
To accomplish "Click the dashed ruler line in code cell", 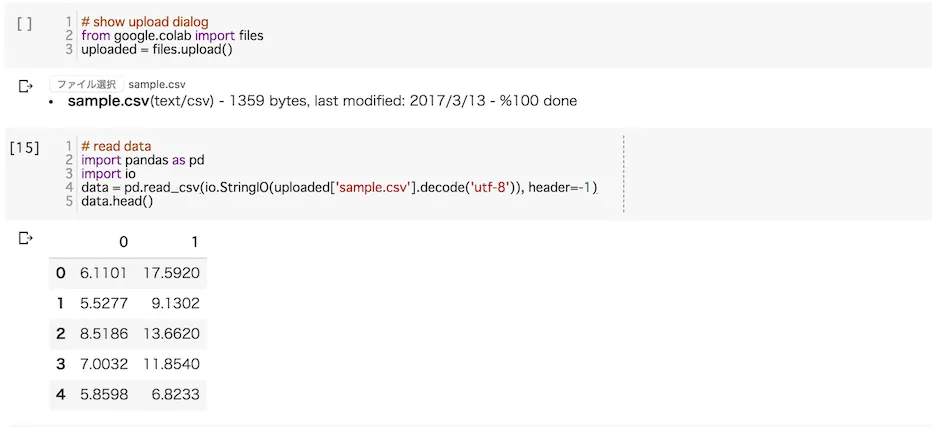I will coord(624,174).
